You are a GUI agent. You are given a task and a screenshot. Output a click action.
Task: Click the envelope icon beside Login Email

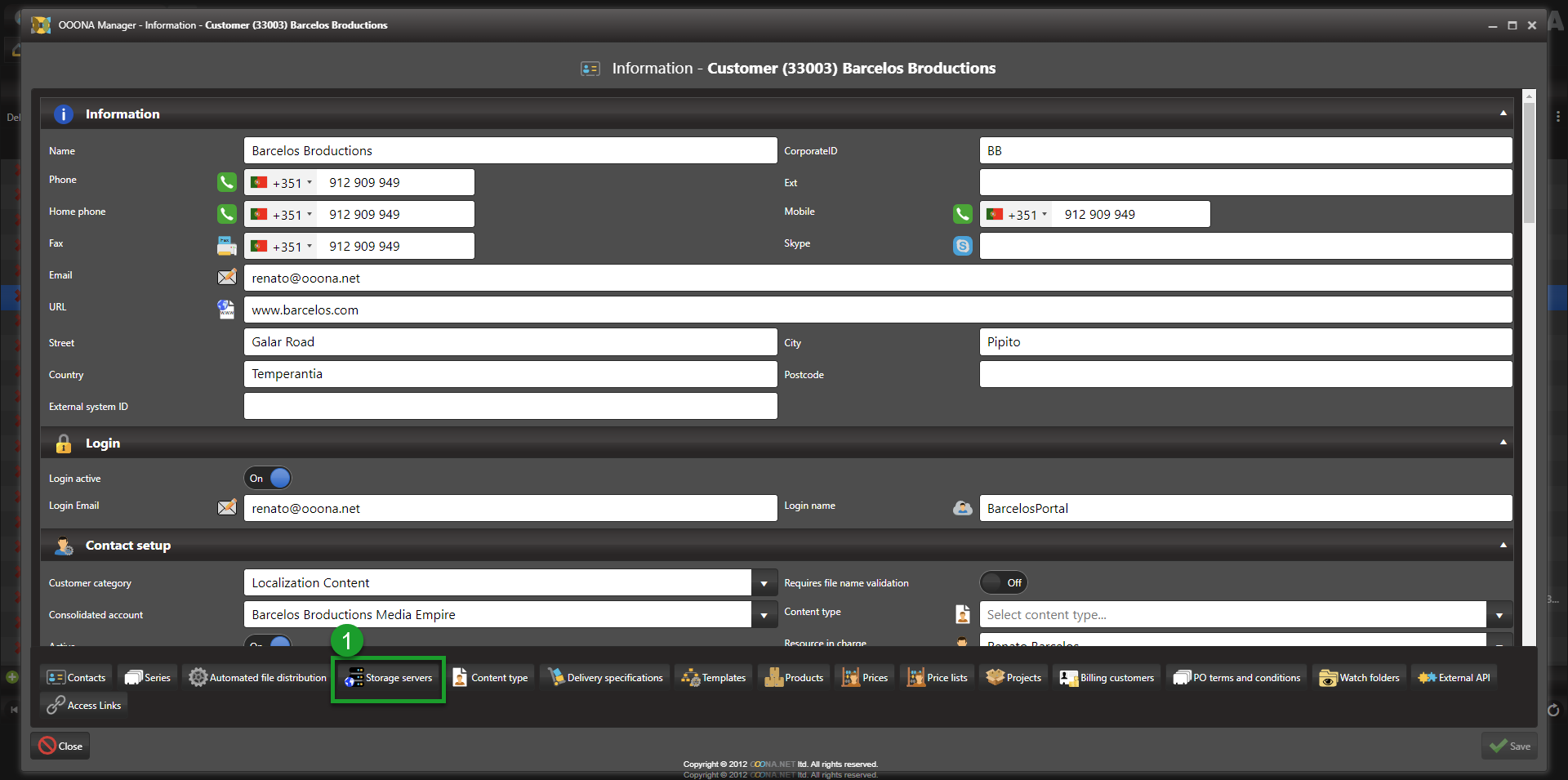226,508
